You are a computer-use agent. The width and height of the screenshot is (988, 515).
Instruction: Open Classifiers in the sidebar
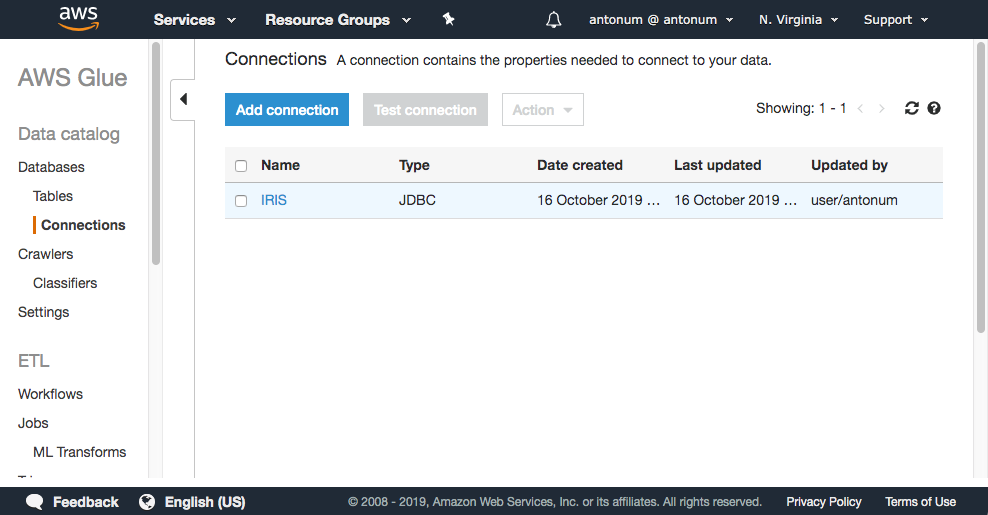point(65,283)
